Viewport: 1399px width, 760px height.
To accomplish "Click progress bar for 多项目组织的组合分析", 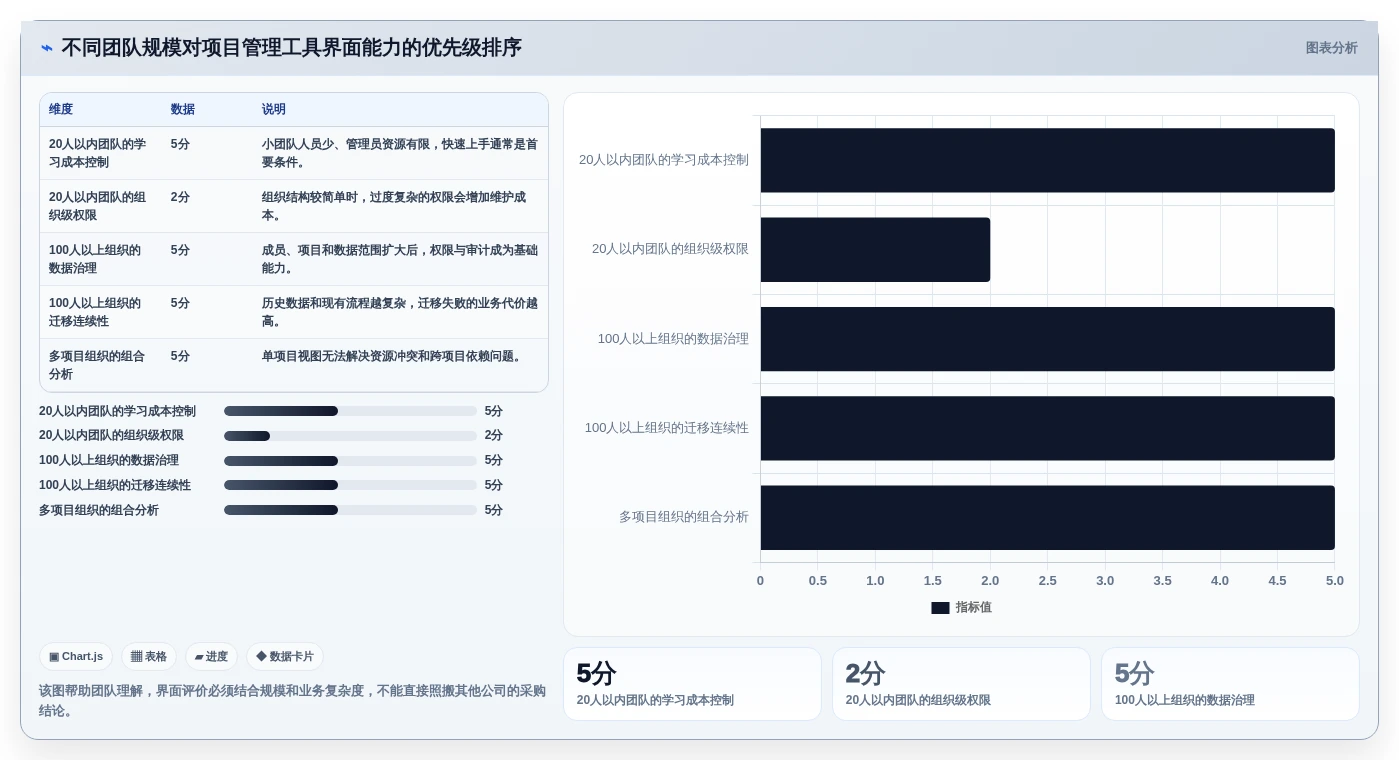I will click(x=350, y=510).
